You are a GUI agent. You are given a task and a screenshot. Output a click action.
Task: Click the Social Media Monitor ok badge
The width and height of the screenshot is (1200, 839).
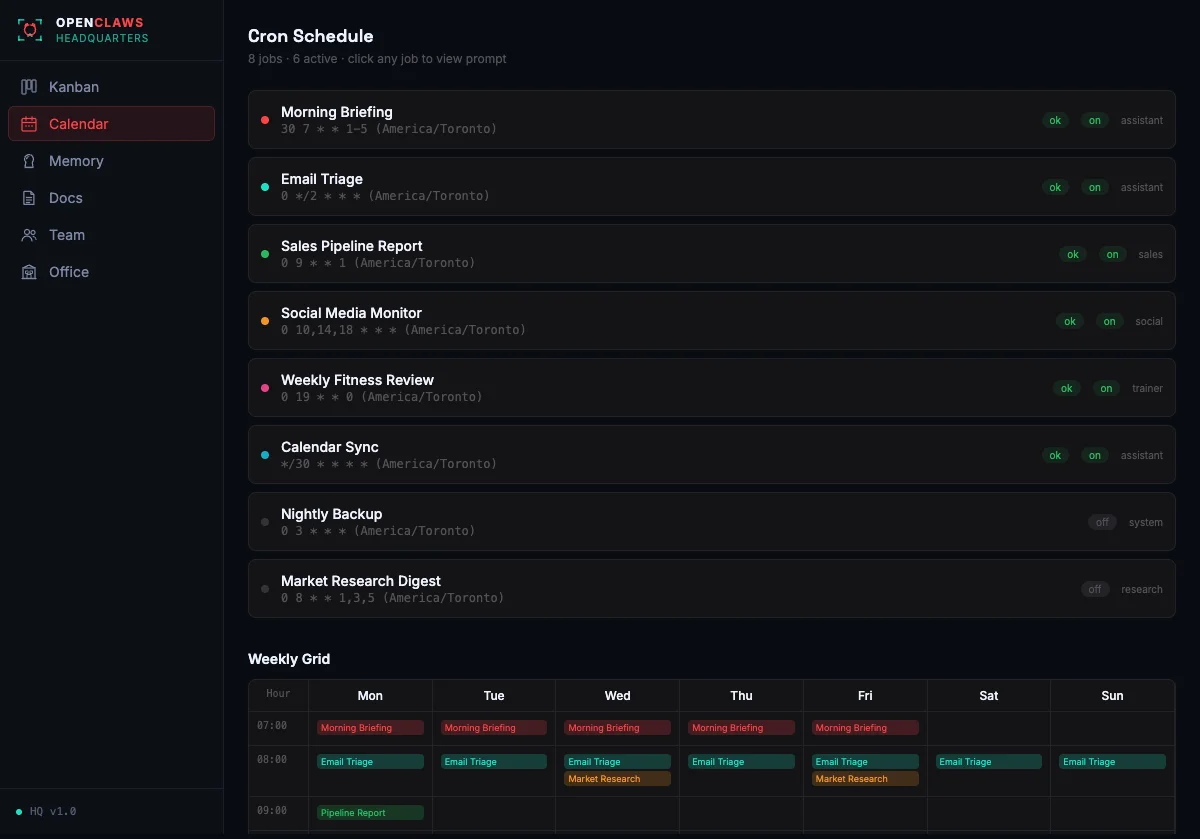(1070, 321)
